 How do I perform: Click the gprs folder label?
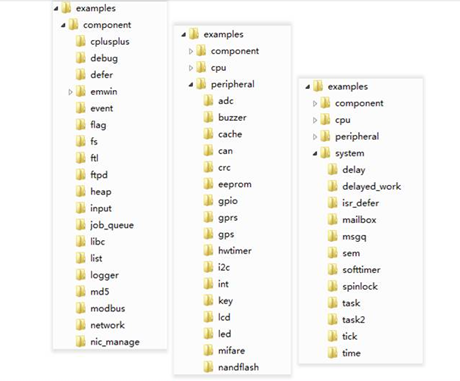(x=228, y=218)
